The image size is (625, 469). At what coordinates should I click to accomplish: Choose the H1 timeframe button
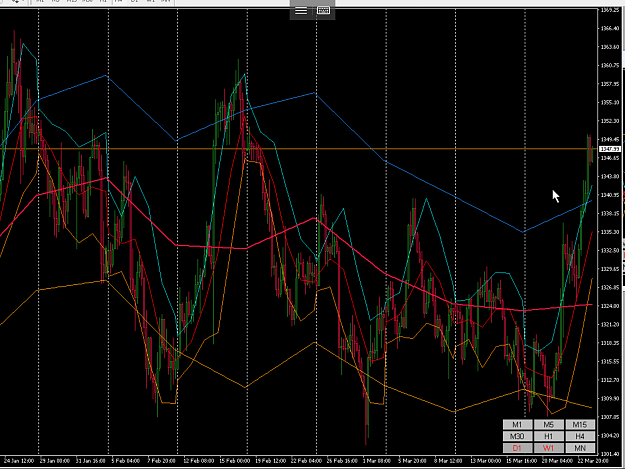click(x=548, y=436)
